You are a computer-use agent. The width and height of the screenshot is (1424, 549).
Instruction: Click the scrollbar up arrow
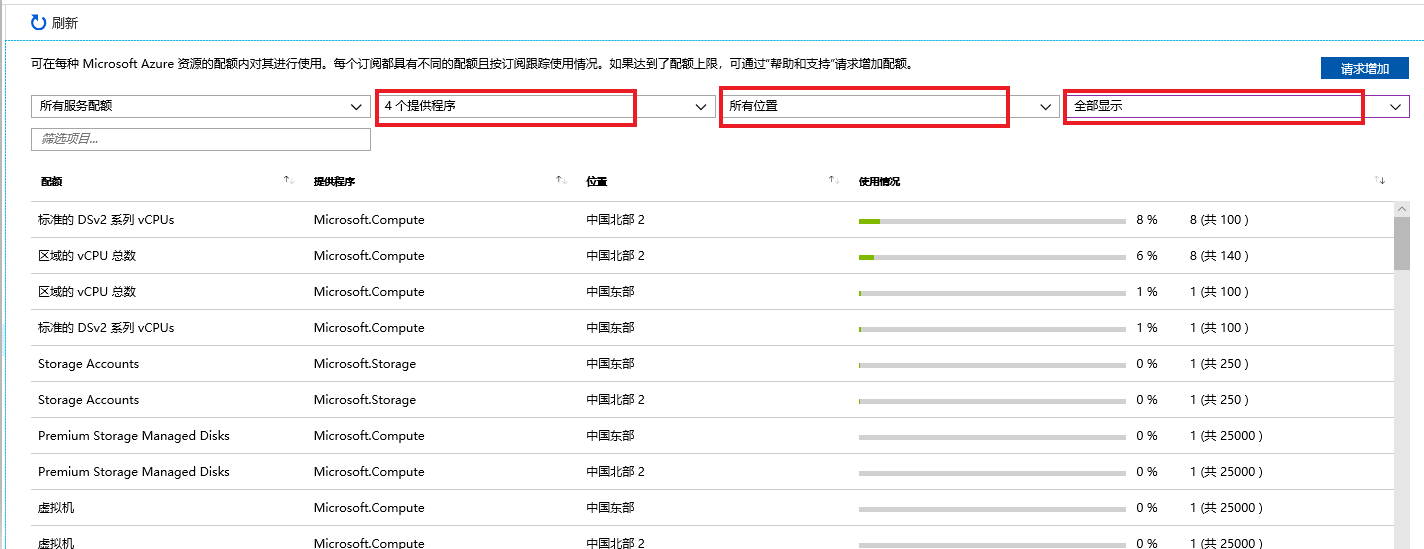(1402, 209)
